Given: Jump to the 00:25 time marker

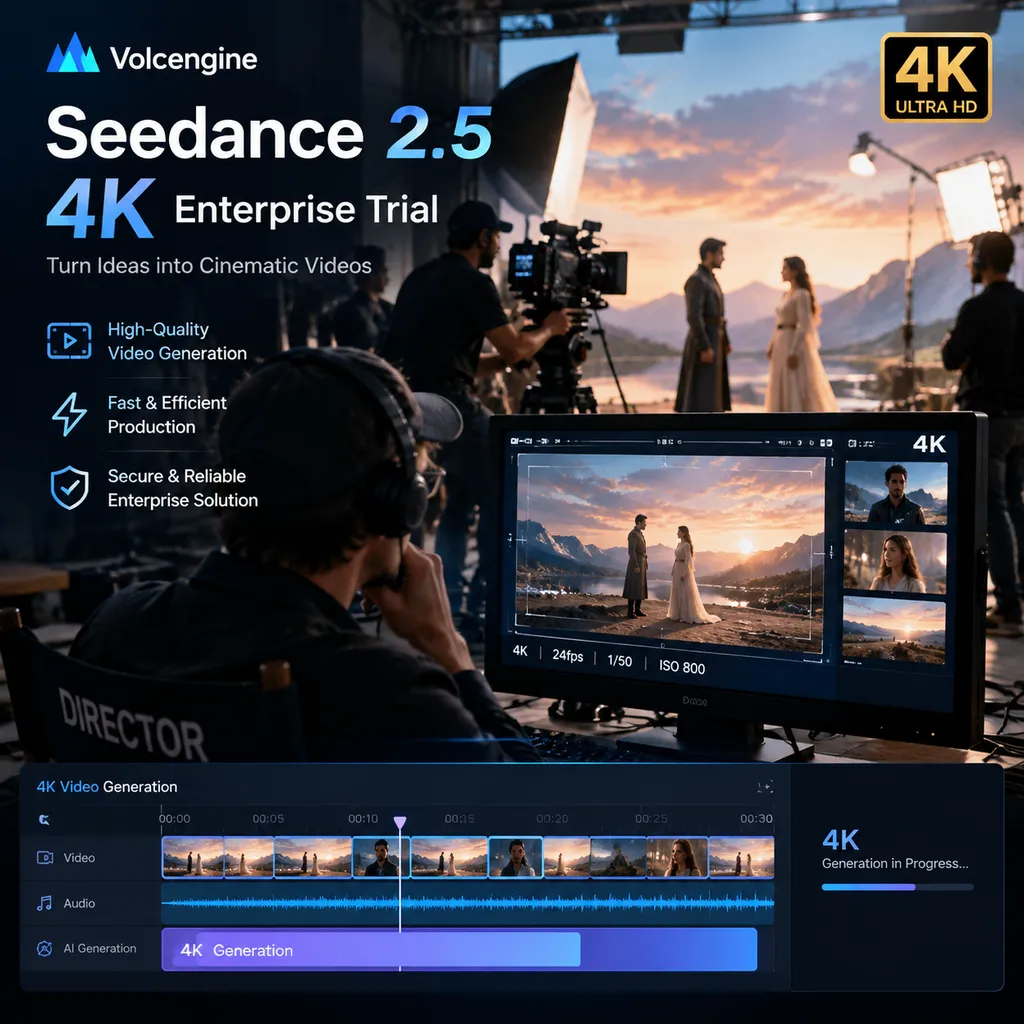Looking at the screenshot, I should [651, 818].
